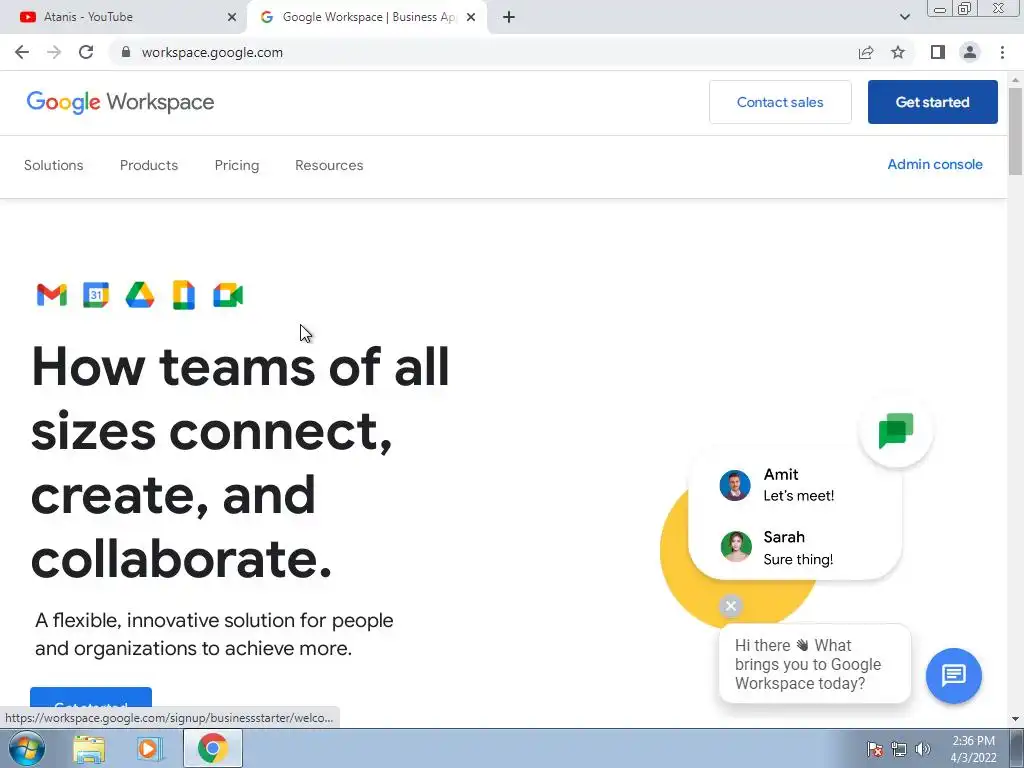Click the scrollbar up arrow
Image resolution: width=1024 pixels, height=768 pixels.
point(1015,80)
